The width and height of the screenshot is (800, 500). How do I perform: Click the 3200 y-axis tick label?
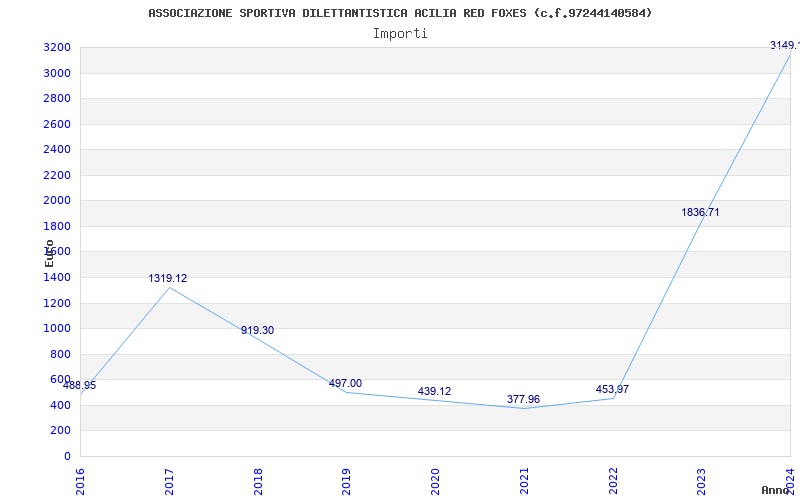tap(57, 48)
